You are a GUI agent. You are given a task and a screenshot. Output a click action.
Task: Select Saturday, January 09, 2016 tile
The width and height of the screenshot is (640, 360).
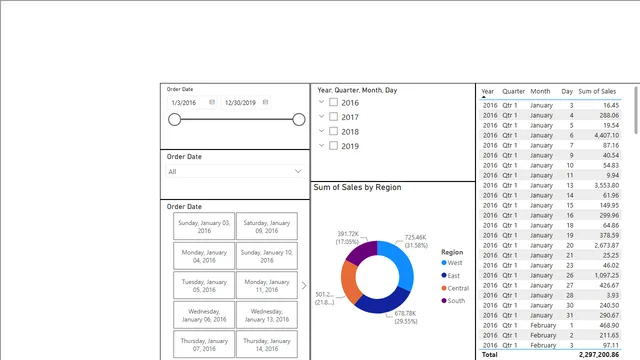(267, 227)
